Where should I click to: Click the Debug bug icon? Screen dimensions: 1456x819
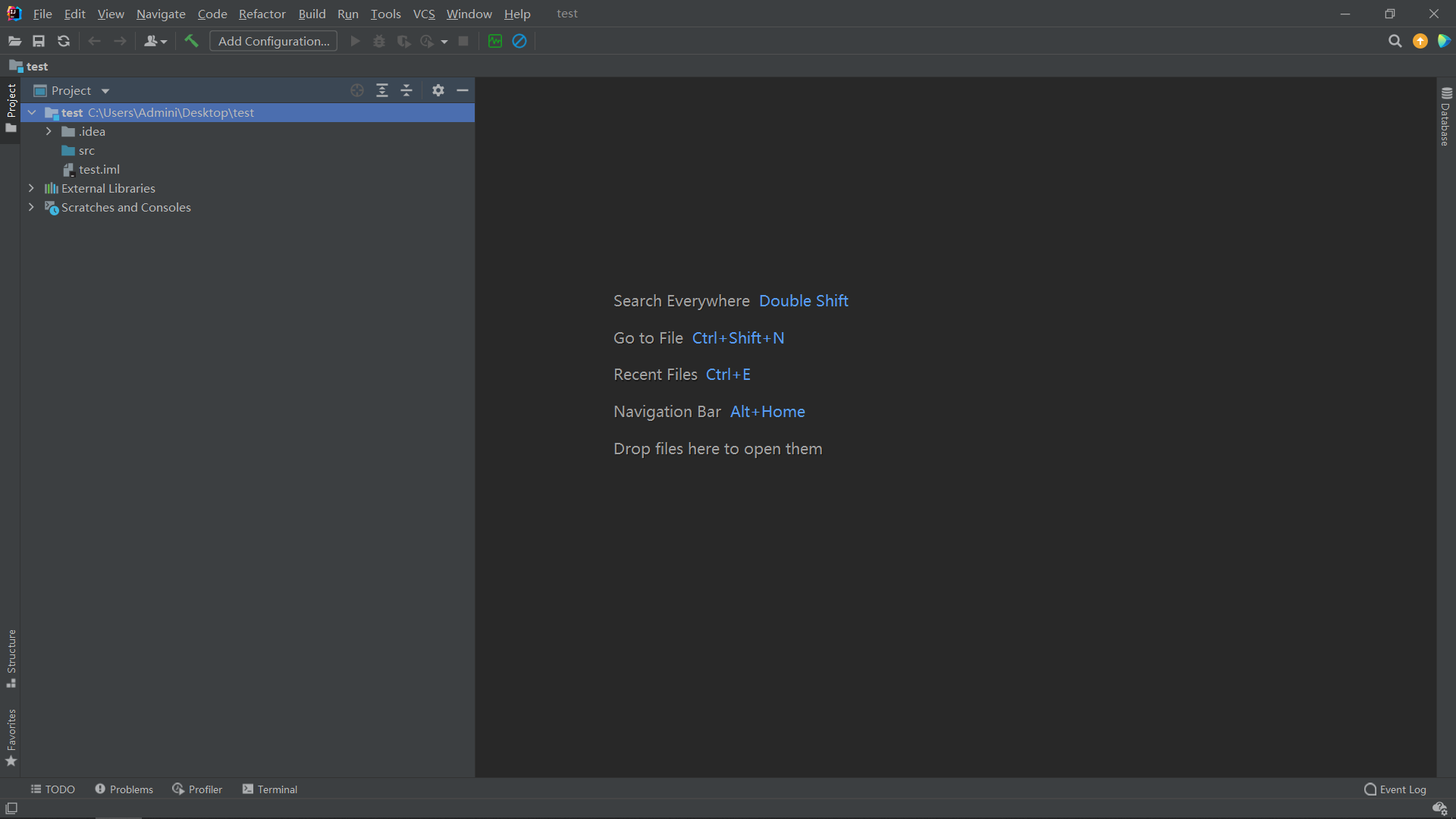pyautogui.click(x=379, y=41)
